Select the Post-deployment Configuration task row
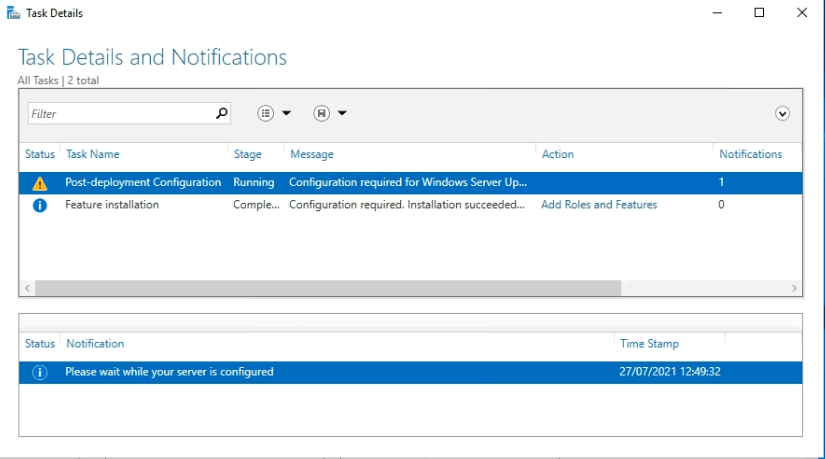The height and width of the screenshot is (459, 825). pos(143,183)
